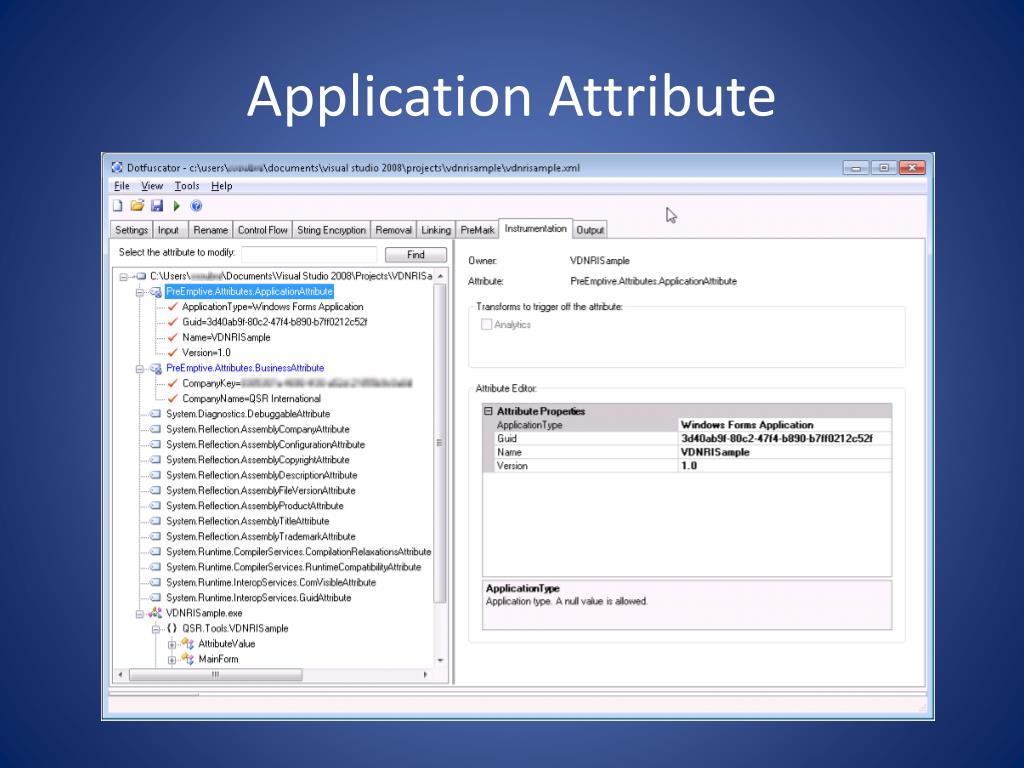Open the File menu
The width and height of the screenshot is (1024, 768).
click(x=122, y=186)
